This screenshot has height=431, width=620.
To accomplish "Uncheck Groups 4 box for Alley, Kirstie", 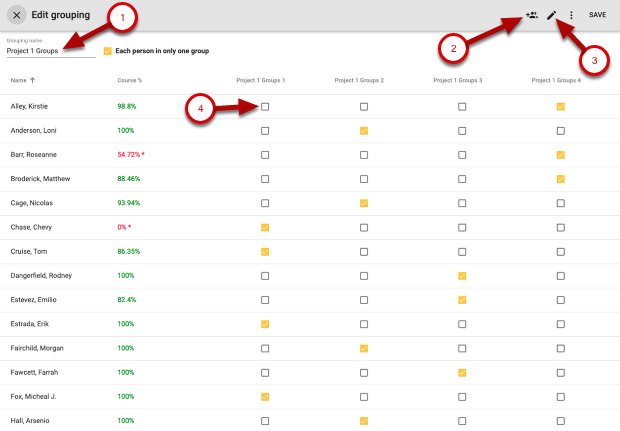I will click(561, 106).
